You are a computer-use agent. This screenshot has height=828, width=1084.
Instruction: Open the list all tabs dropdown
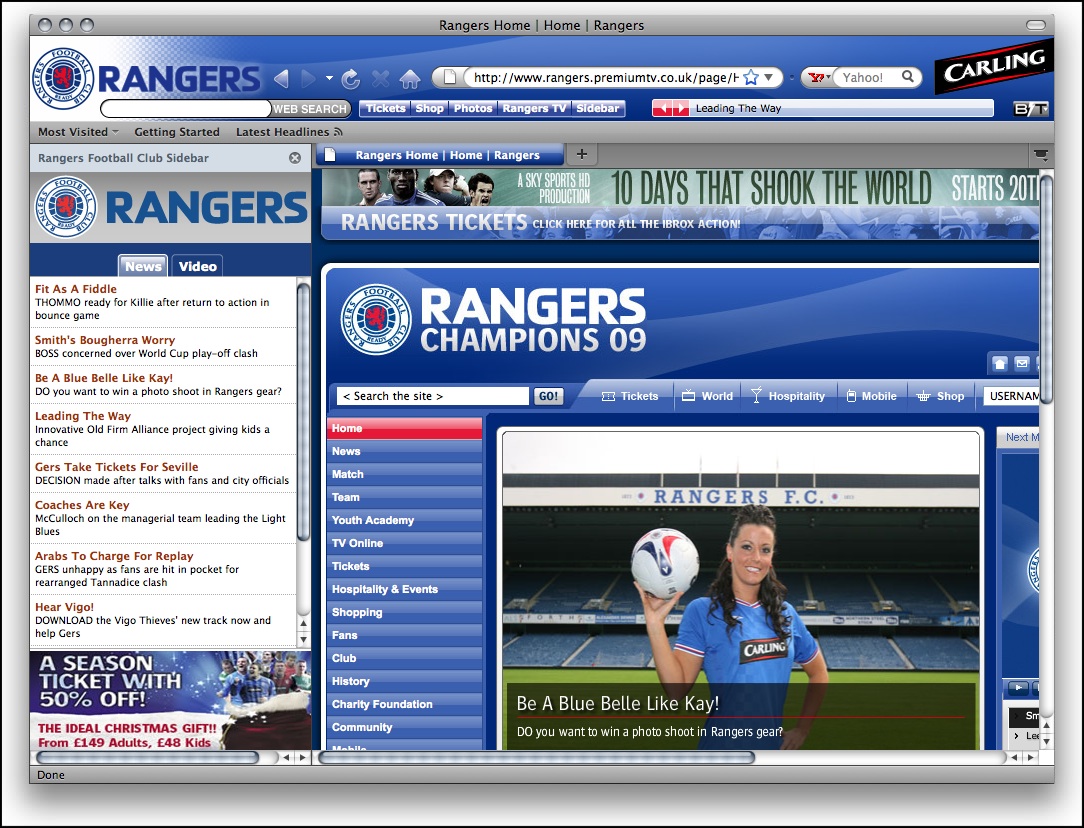(x=1040, y=155)
